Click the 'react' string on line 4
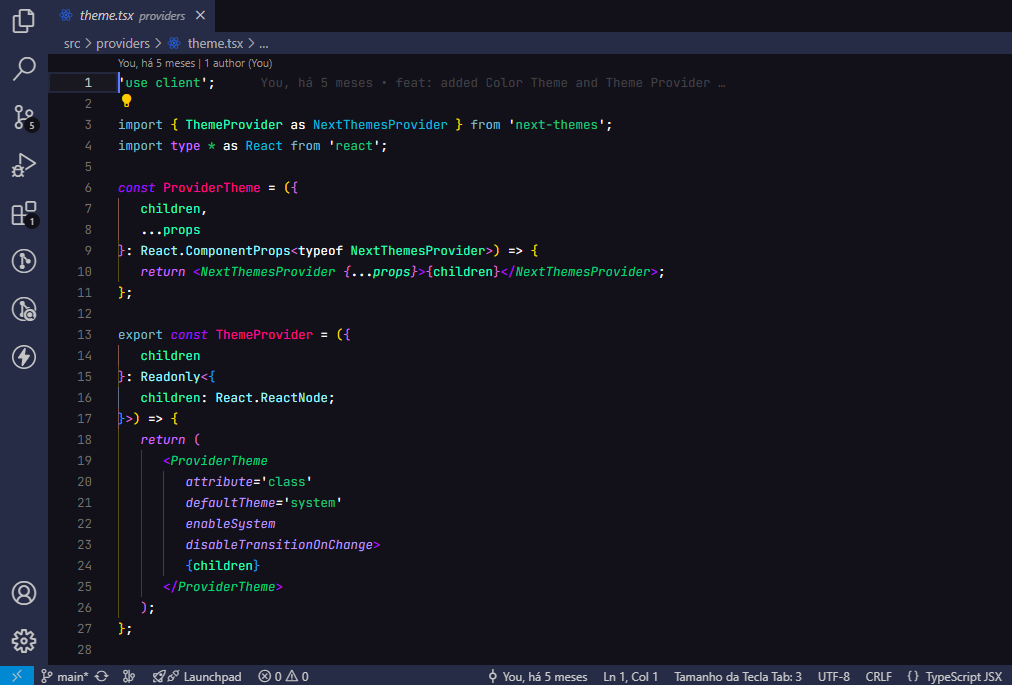Screen dimensions: 1012x685 coord(354,146)
